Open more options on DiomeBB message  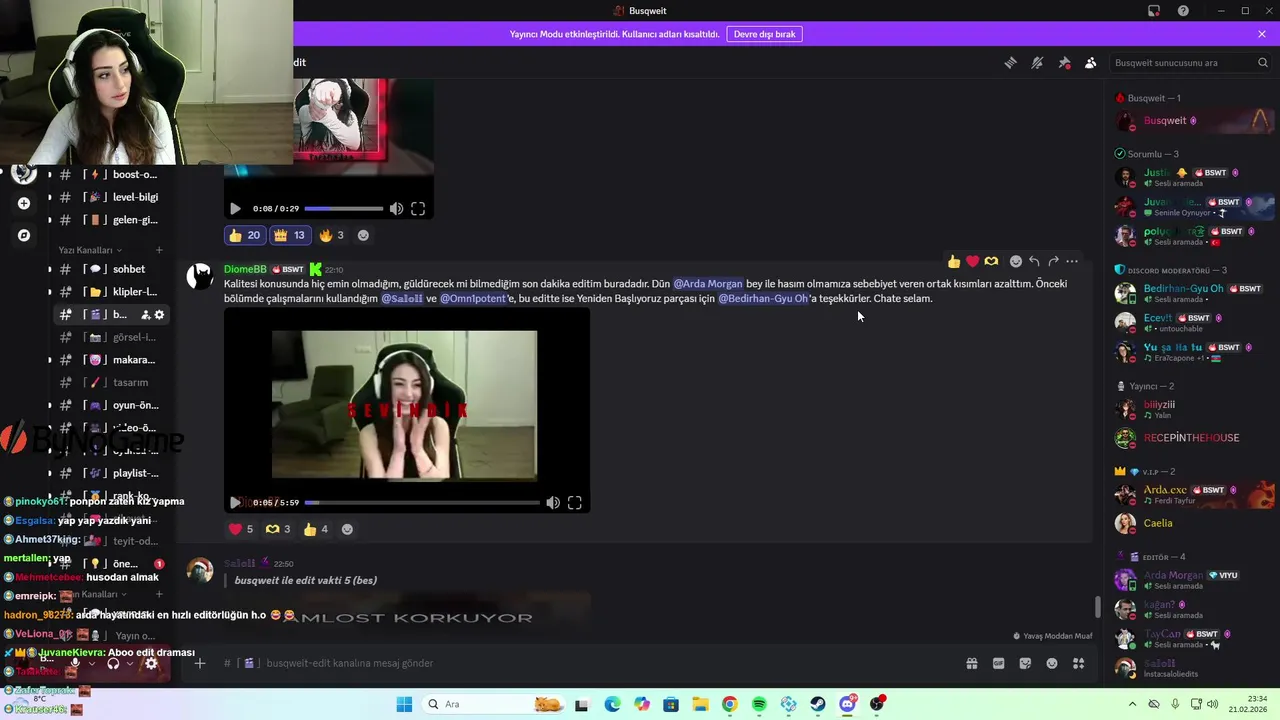[x=1072, y=261]
